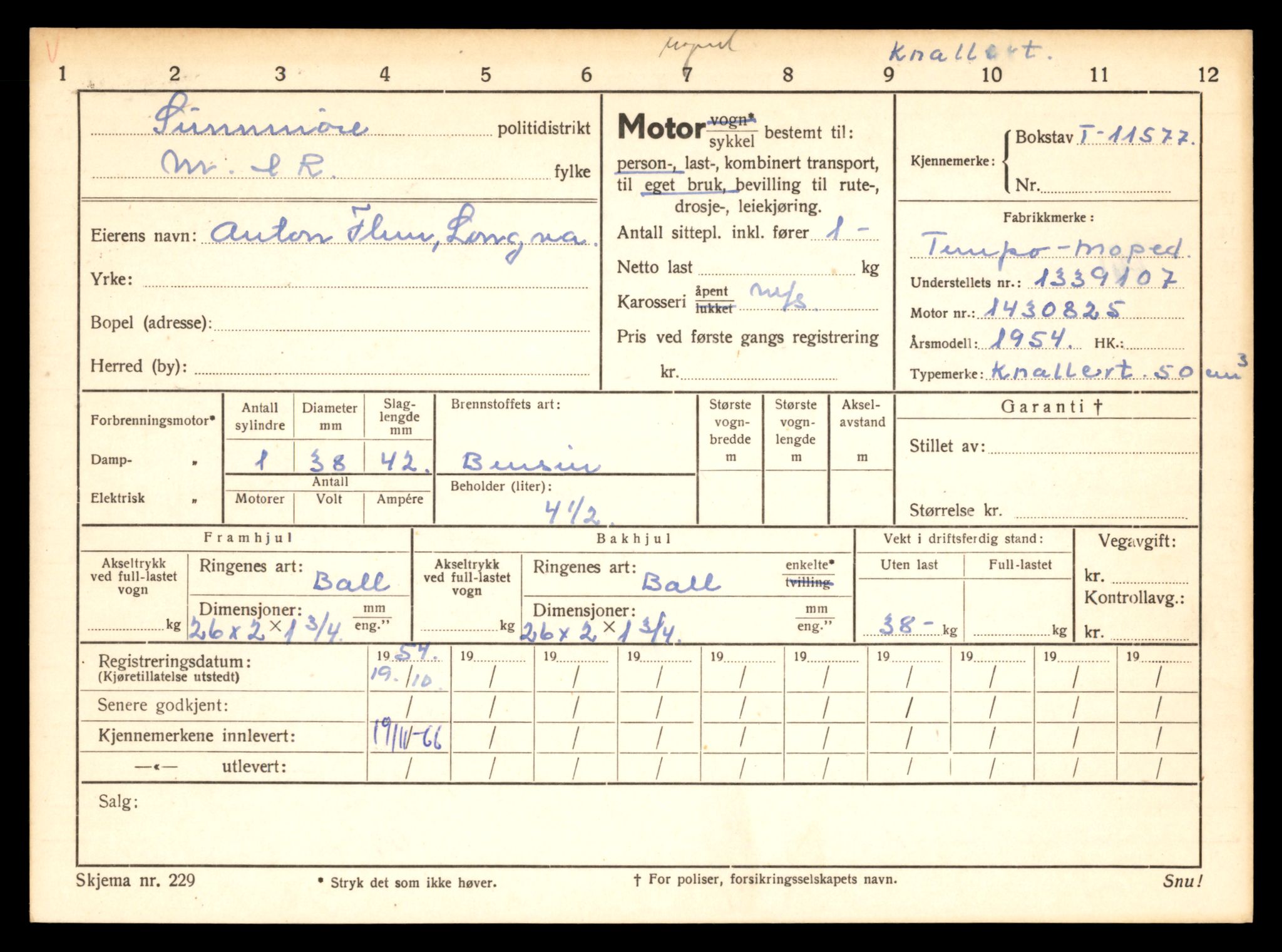Click the 'Stillet av:' label

947,446
